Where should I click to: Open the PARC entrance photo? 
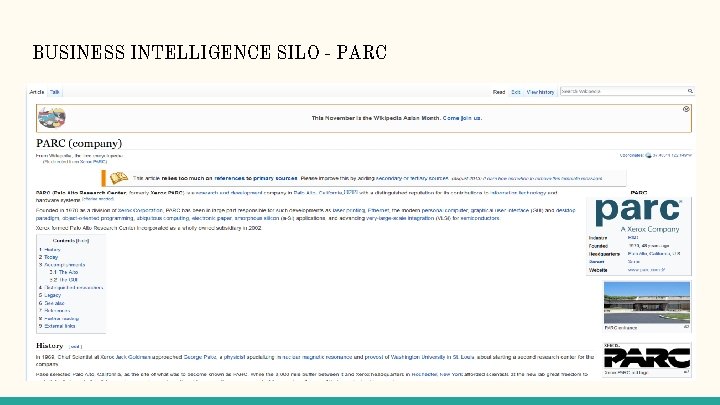click(647, 303)
